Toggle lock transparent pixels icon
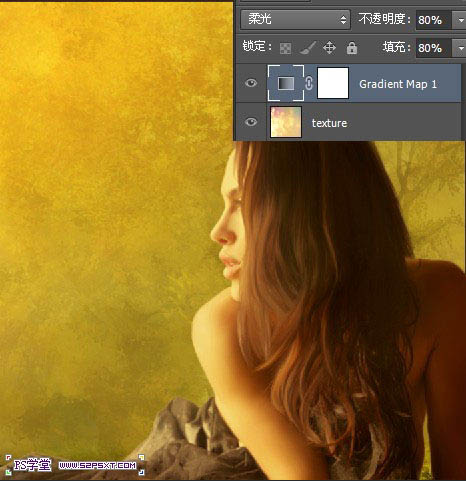This screenshot has height=481, width=466. tap(285, 48)
